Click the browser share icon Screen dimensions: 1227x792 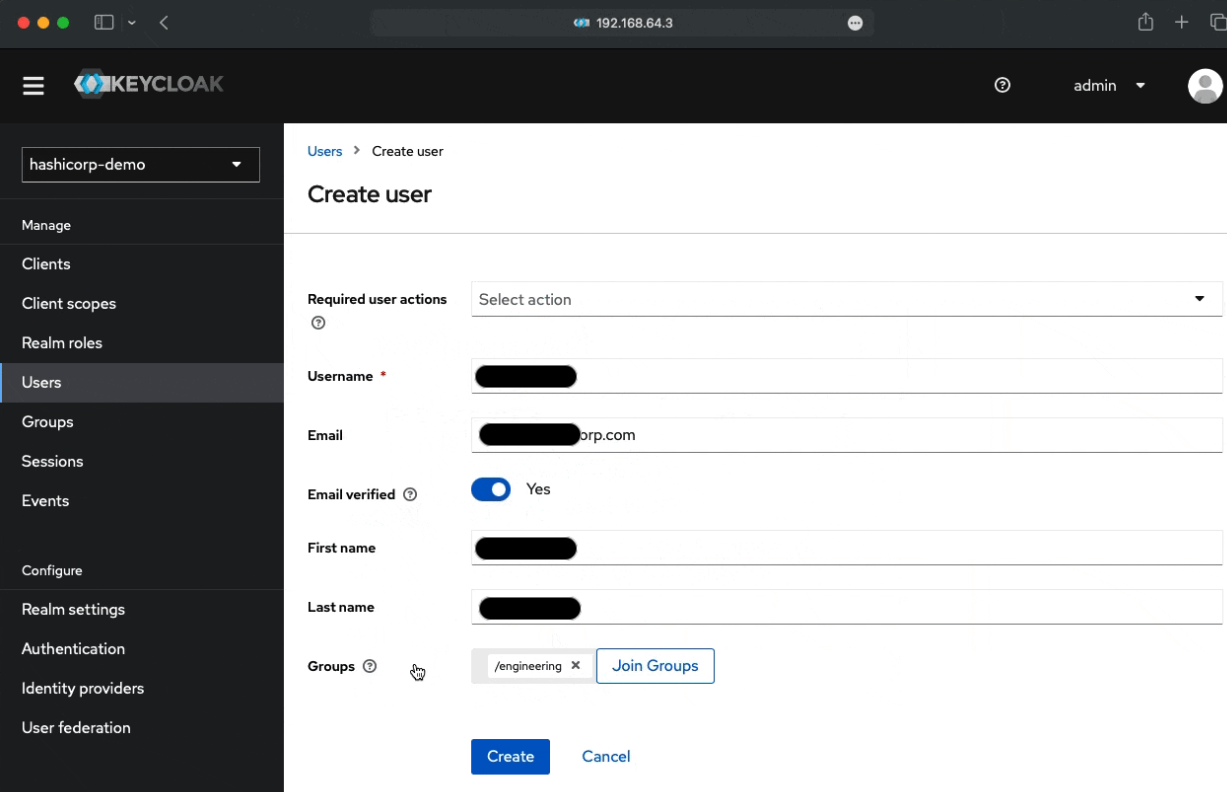(x=1146, y=22)
